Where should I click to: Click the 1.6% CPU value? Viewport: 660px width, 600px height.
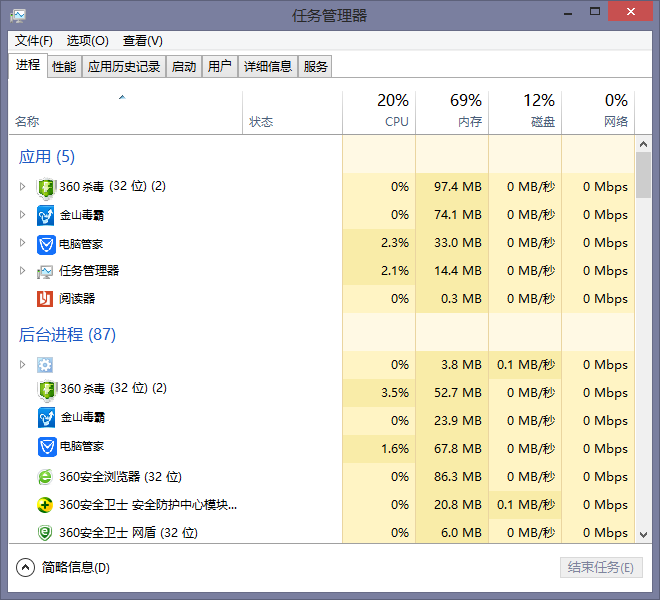(395, 449)
